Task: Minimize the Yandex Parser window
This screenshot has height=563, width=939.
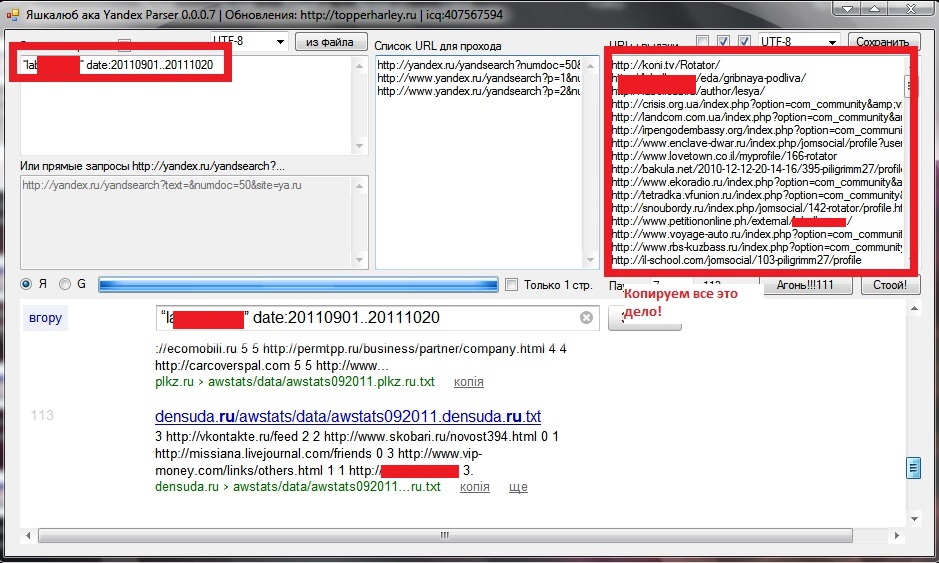Action: (847, 9)
